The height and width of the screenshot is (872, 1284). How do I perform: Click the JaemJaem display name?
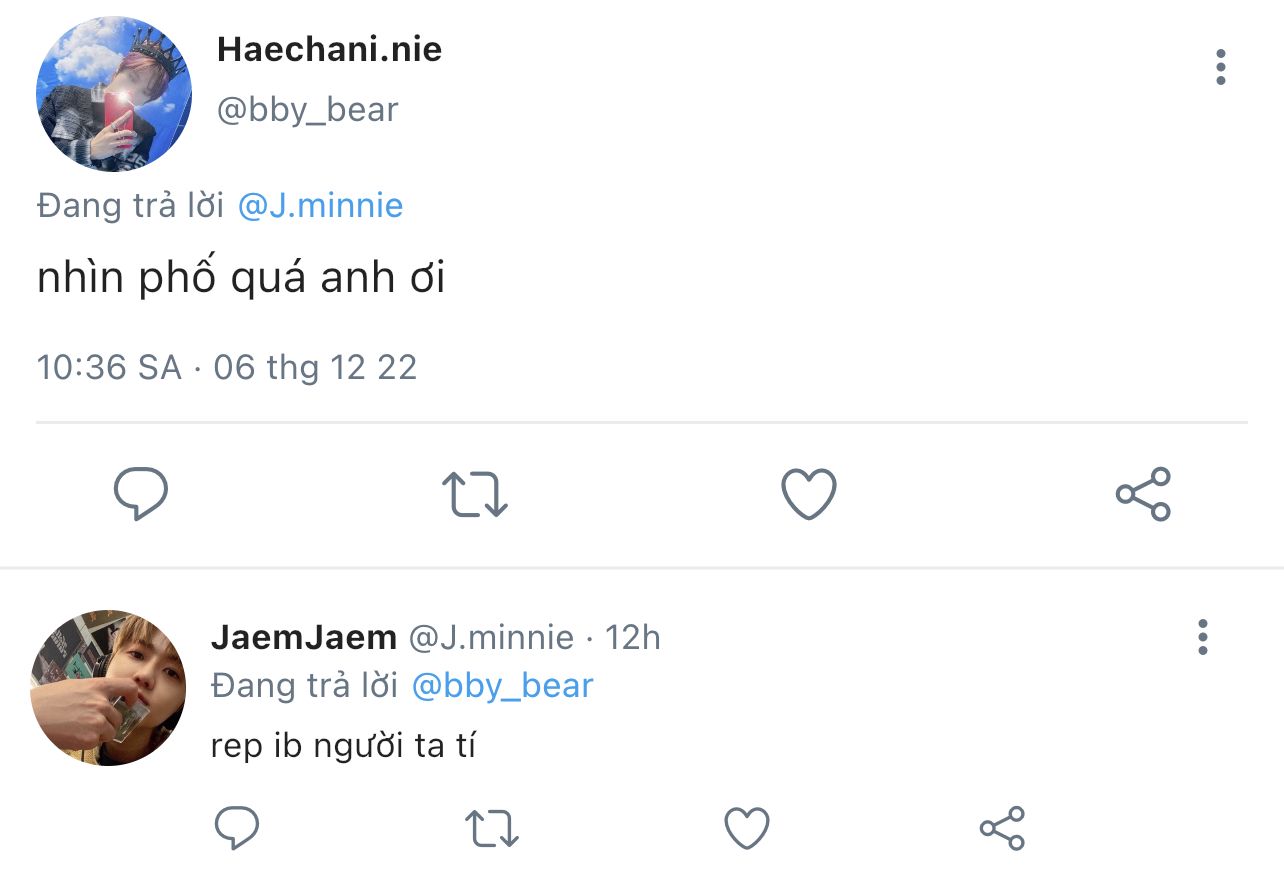click(304, 637)
